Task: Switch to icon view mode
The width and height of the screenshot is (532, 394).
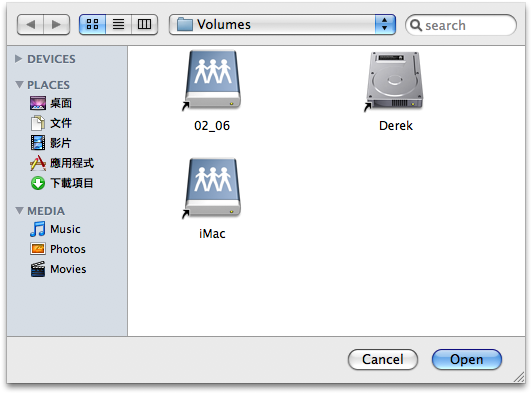Action: tap(92, 24)
